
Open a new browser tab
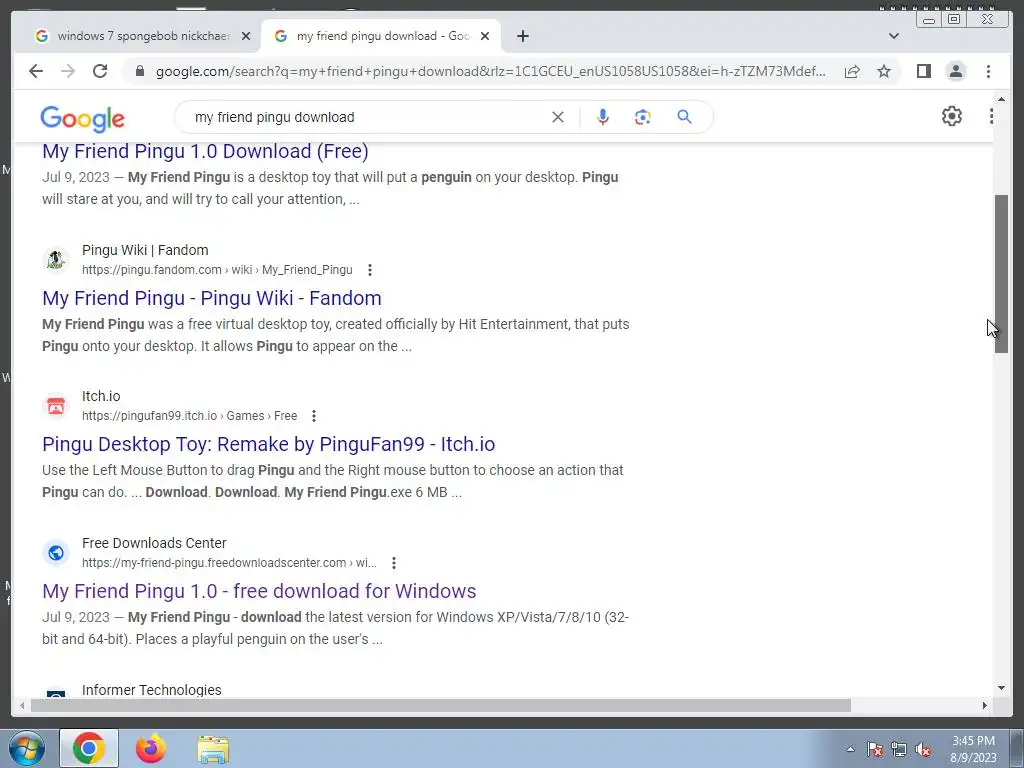[522, 36]
